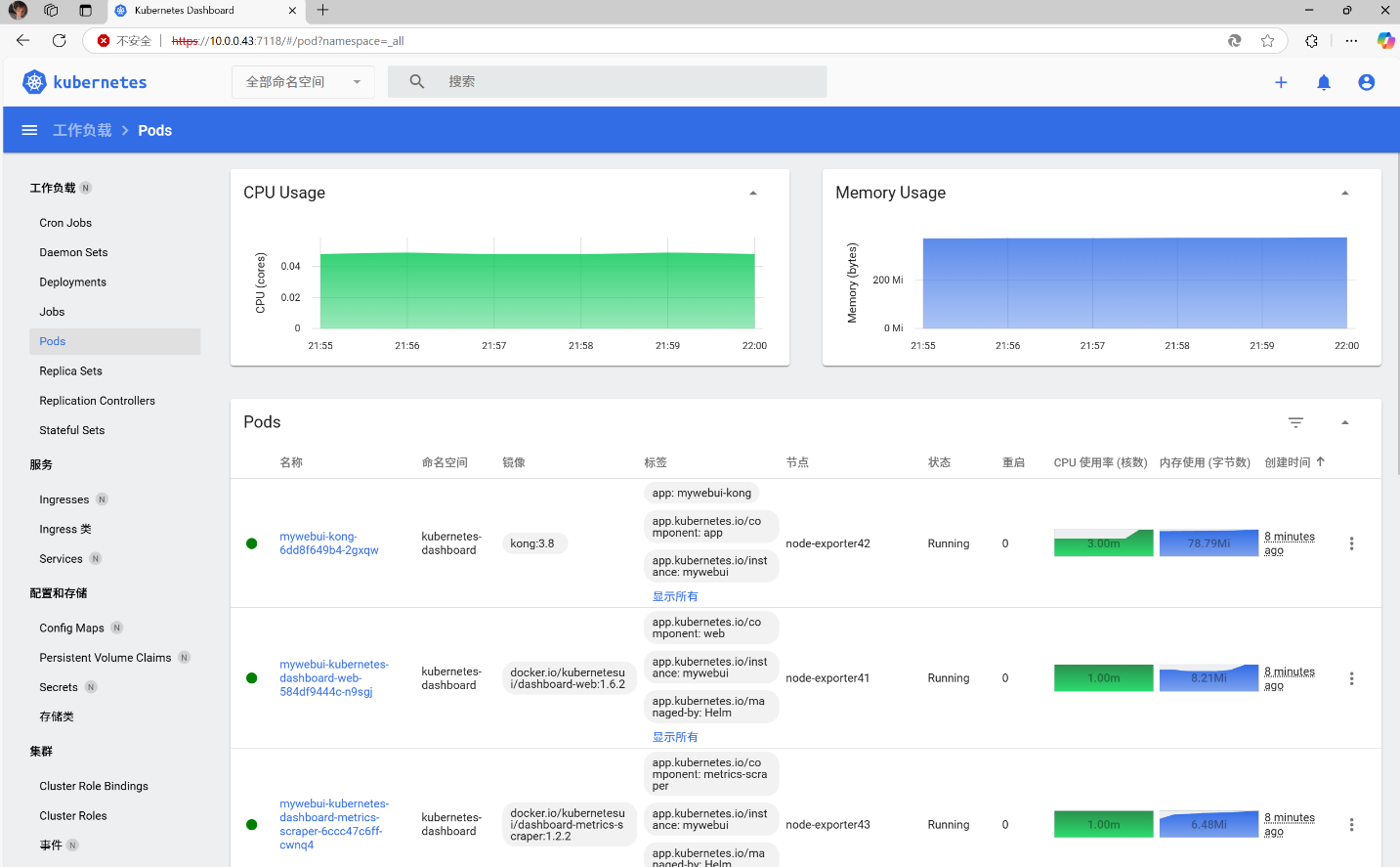Open Persistent Volume Claims in sidebar

point(105,658)
